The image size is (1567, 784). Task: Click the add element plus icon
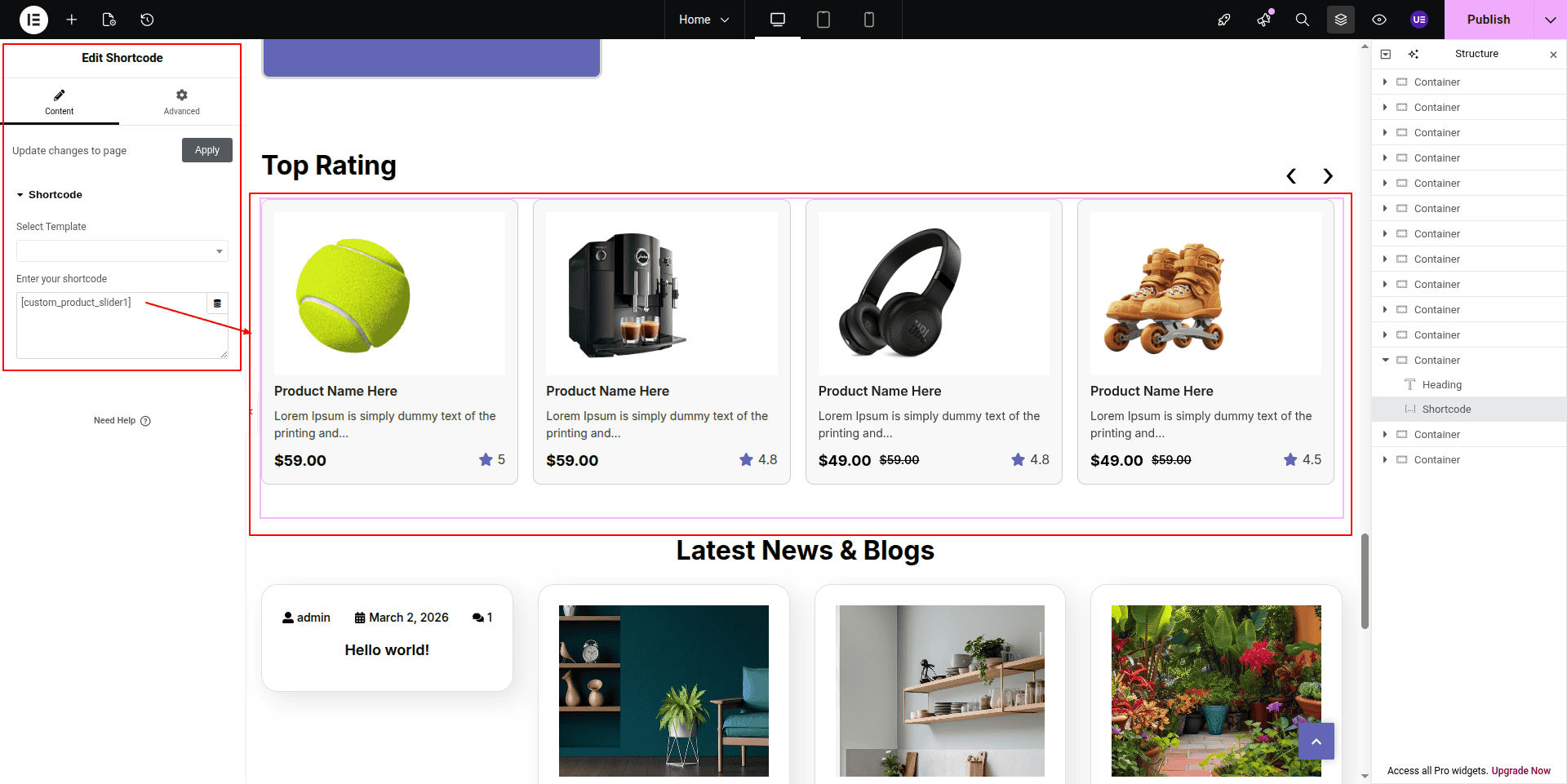[72, 20]
